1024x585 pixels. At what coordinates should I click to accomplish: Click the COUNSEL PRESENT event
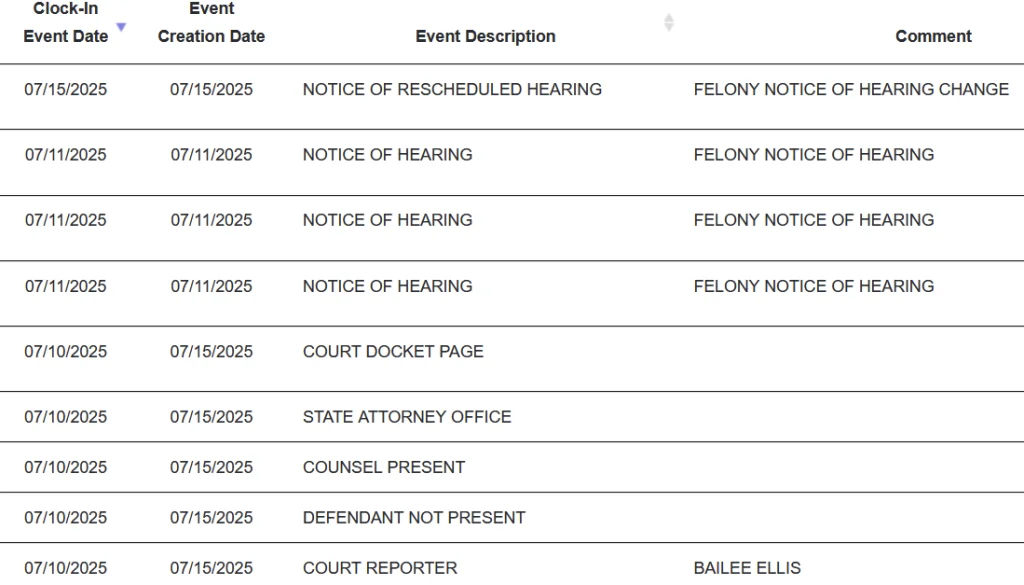(x=384, y=467)
